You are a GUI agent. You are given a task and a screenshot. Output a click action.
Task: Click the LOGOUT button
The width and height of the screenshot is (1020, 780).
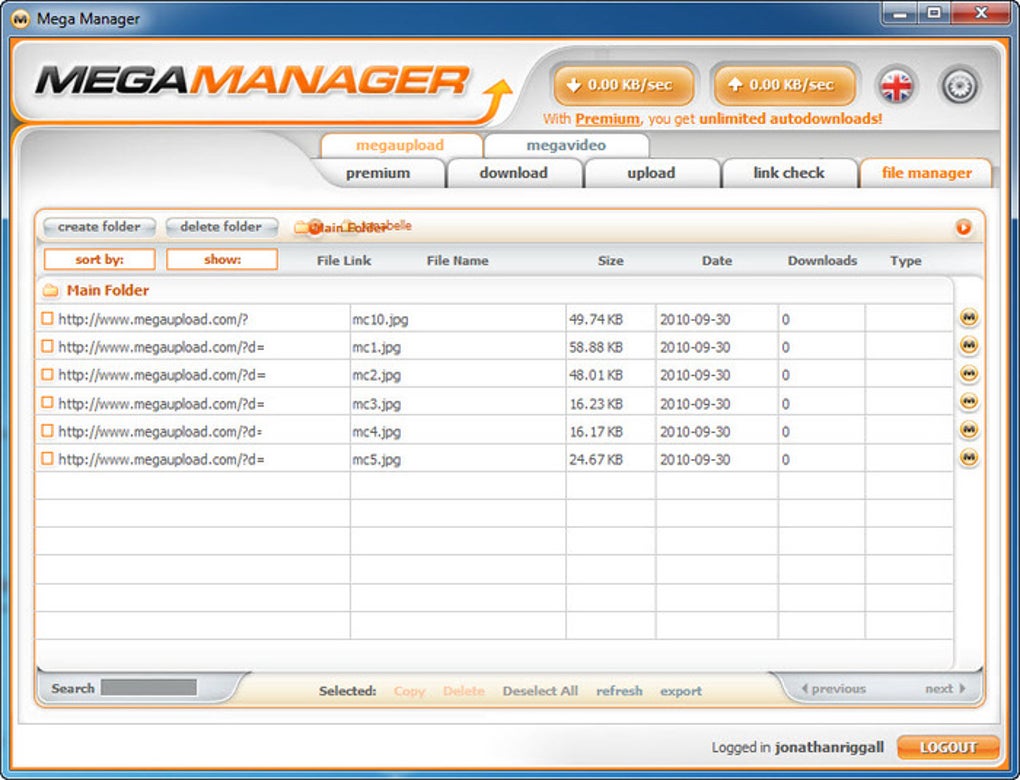point(946,747)
